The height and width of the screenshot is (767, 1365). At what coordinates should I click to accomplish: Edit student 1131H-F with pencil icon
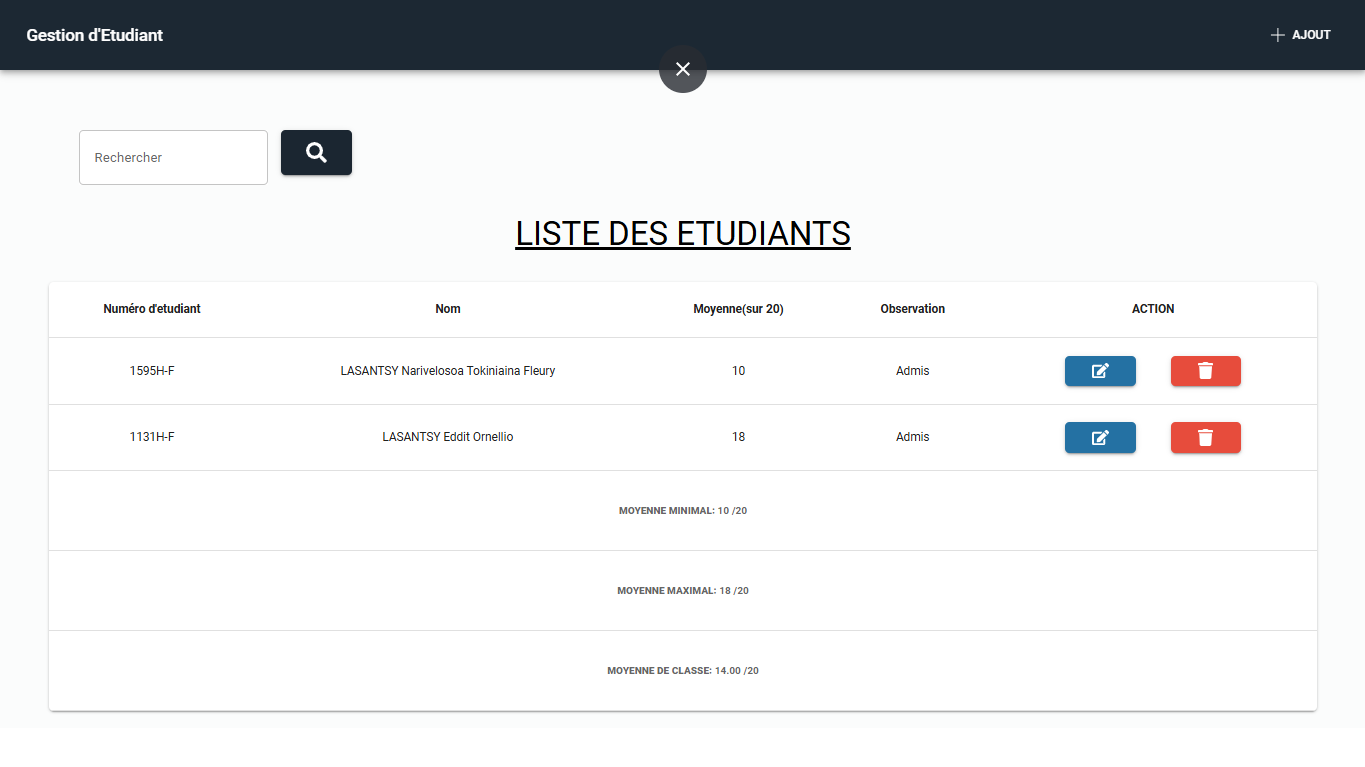coord(1100,437)
